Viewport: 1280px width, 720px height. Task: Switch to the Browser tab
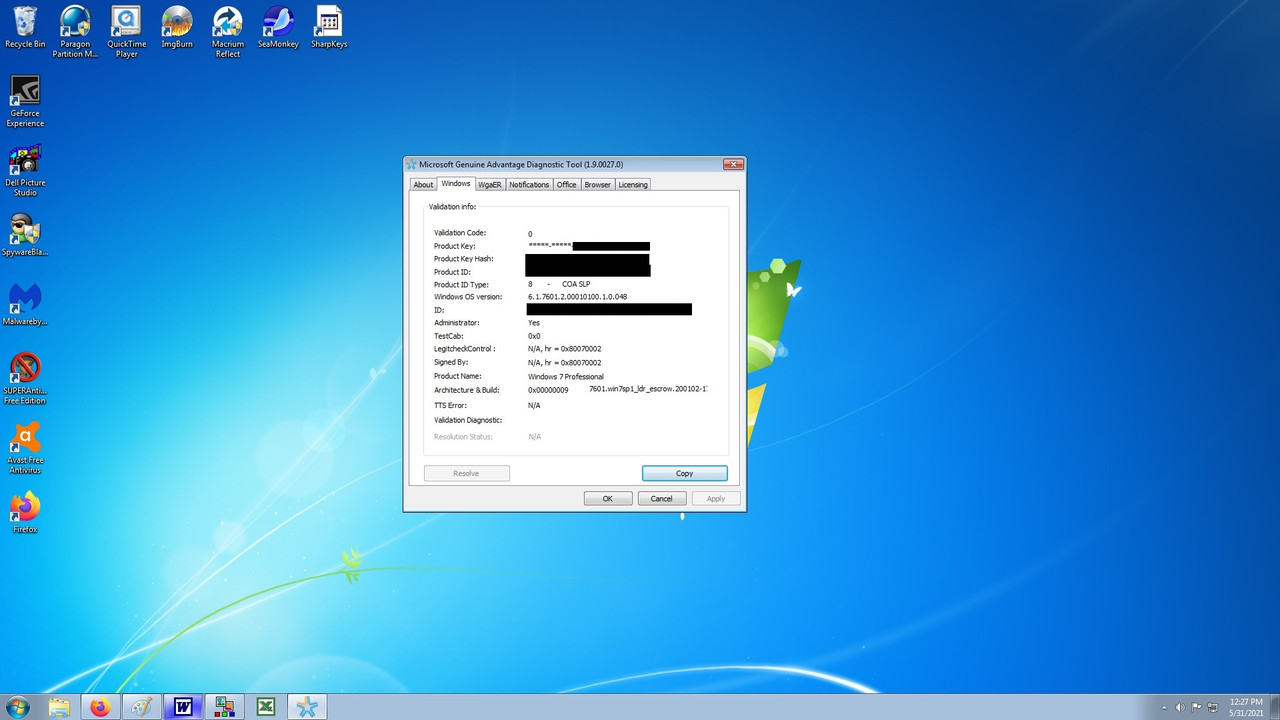click(598, 185)
